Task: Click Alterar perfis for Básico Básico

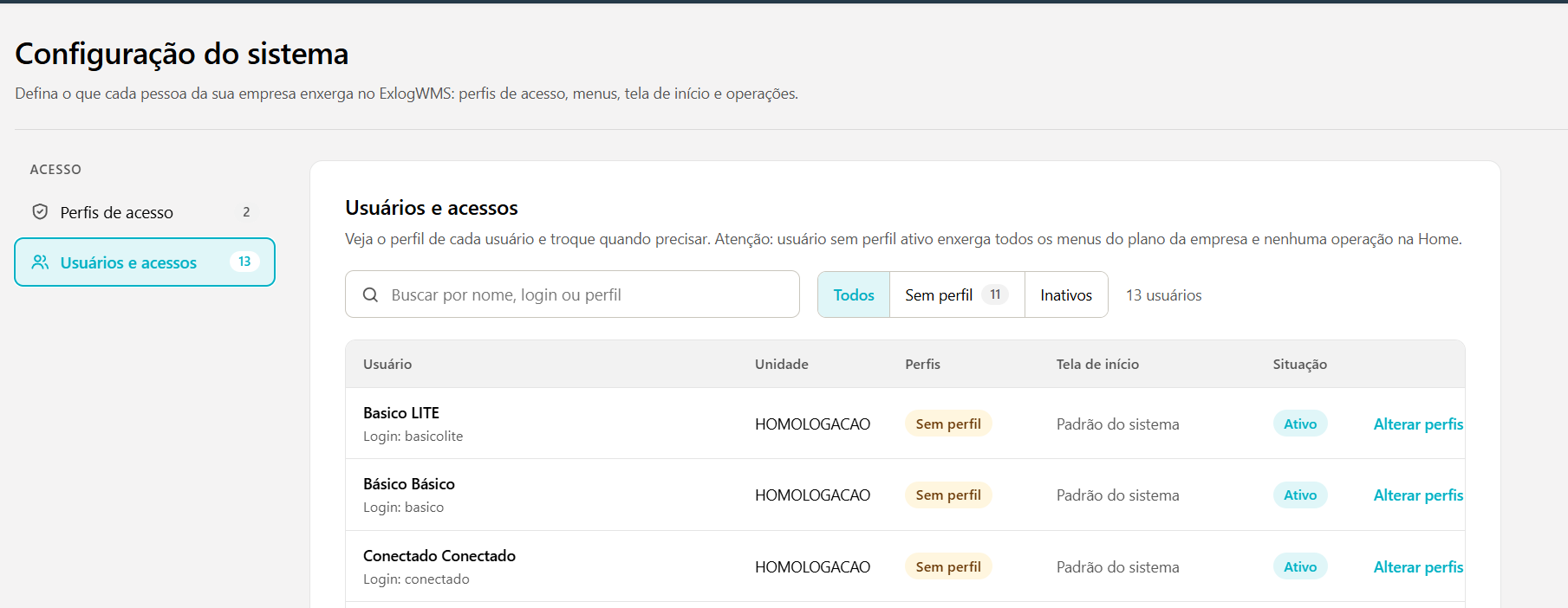Action: point(1418,495)
